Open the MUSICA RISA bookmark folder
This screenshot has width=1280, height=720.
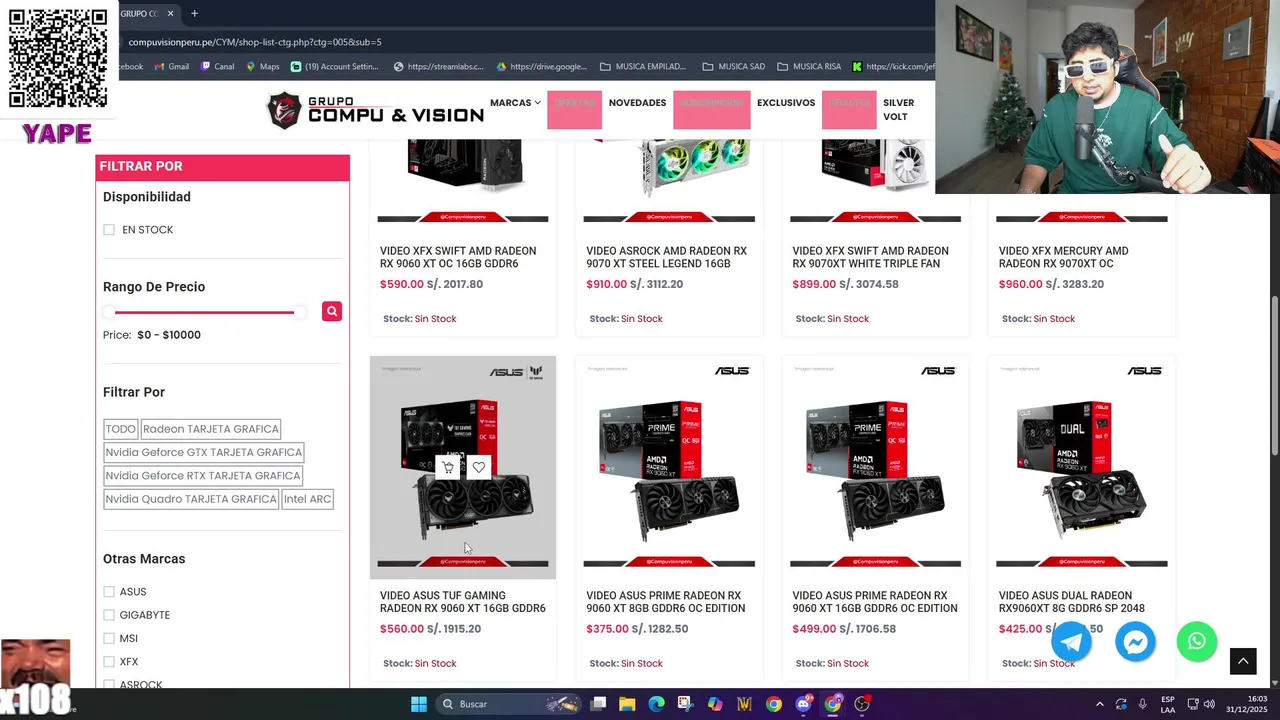[808, 67]
